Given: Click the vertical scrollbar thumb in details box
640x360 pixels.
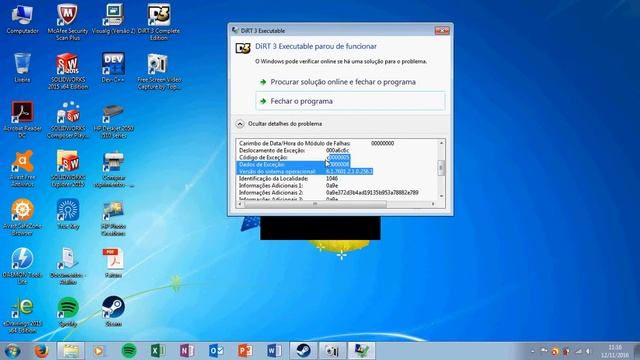Looking at the screenshot, I should click(x=441, y=168).
